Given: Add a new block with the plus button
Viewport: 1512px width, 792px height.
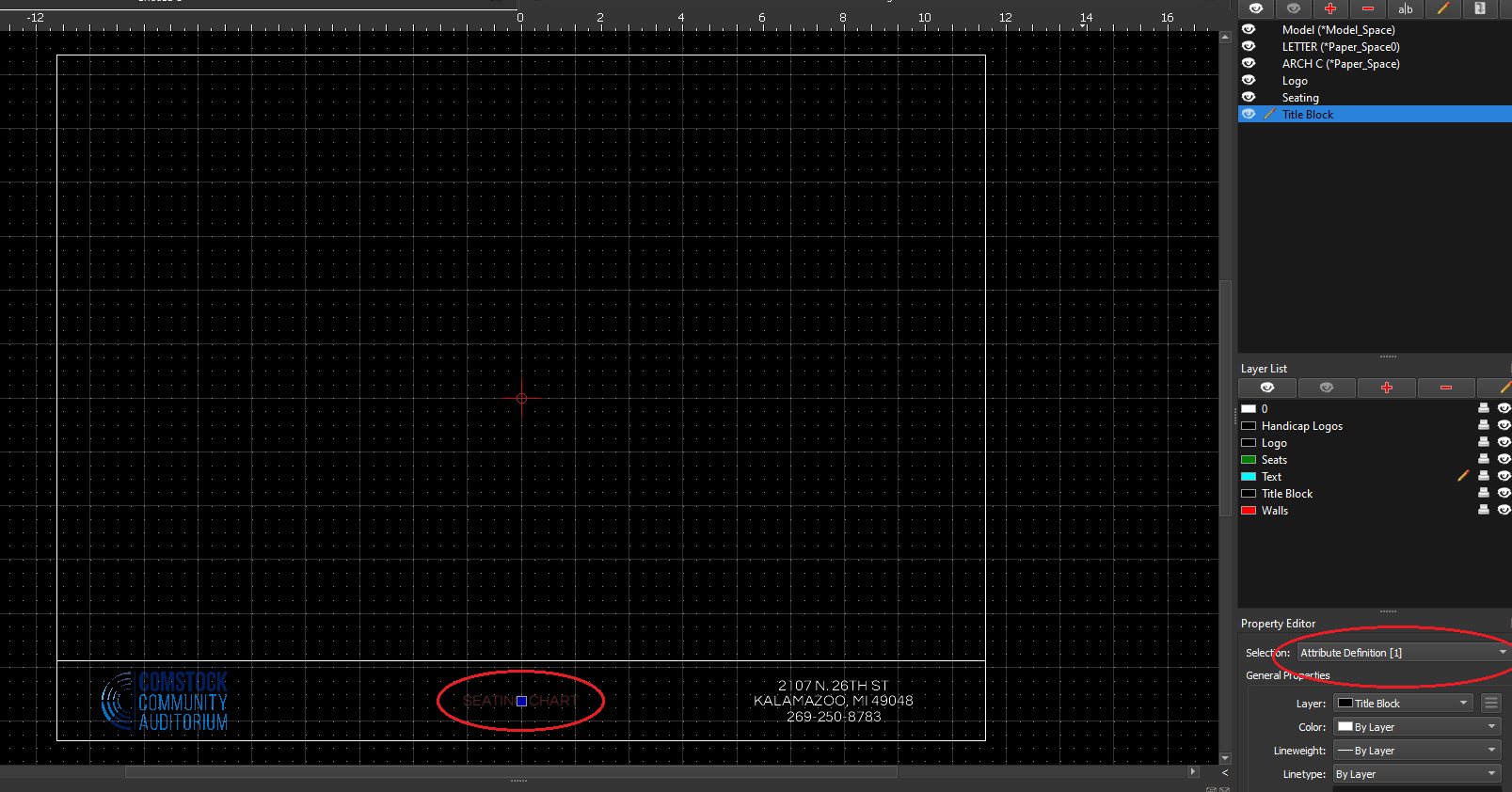Looking at the screenshot, I should 1330,8.
